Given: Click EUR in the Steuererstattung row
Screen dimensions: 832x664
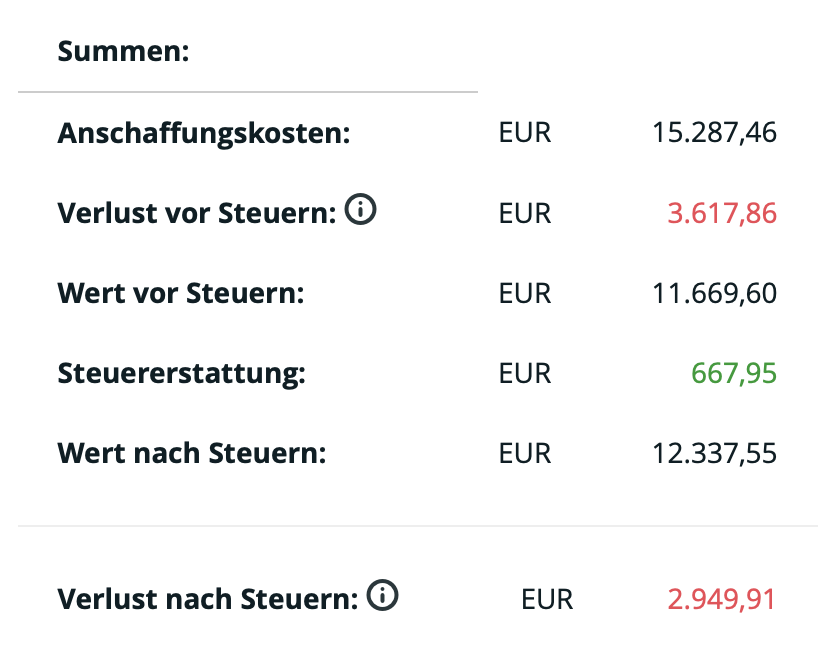Looking at the screenshot, I should coord(525,373).
